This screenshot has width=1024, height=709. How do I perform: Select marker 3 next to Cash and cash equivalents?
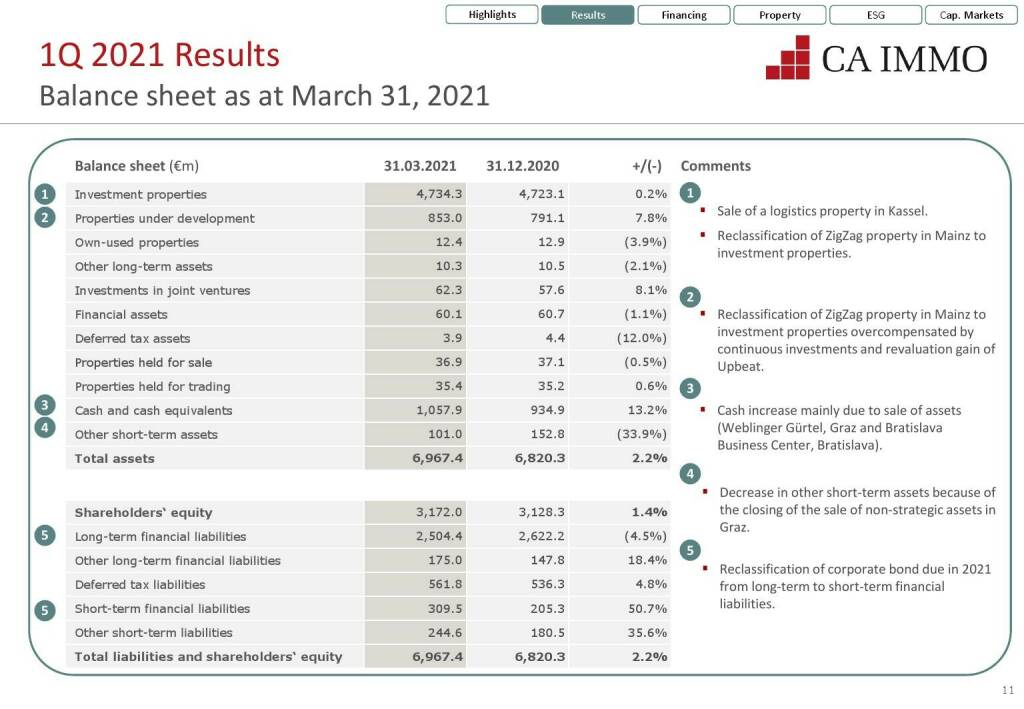[x=44, y=405]
